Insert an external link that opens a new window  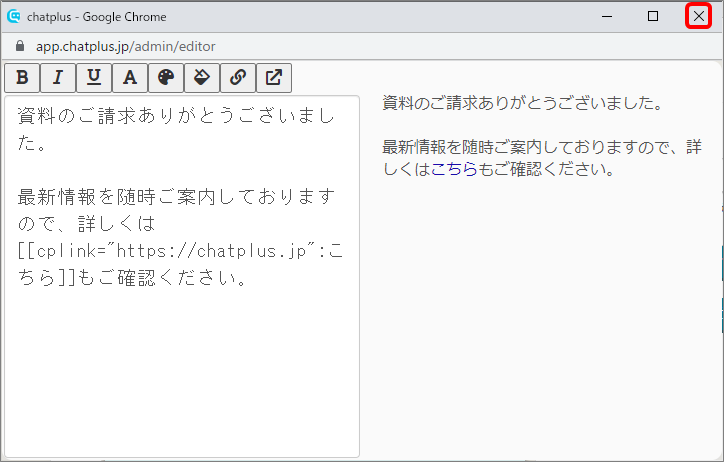click(x=274, y=78)
